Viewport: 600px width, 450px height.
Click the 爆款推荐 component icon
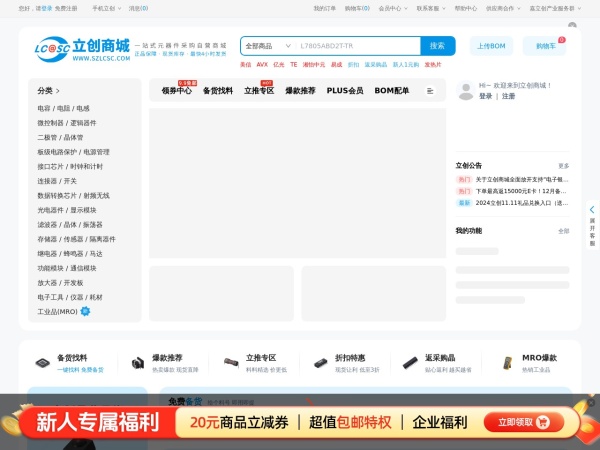(138, 362)
